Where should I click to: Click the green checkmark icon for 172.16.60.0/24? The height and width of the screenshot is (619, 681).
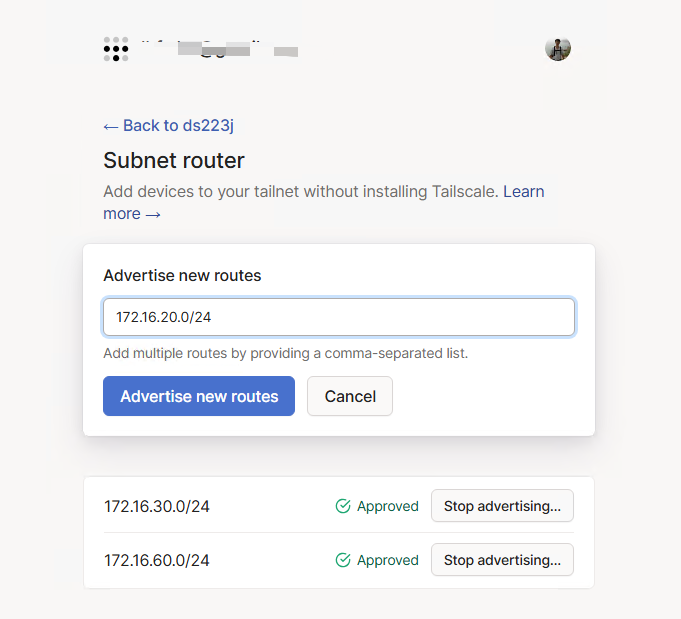pyautogui.click(x=343, y=560)
